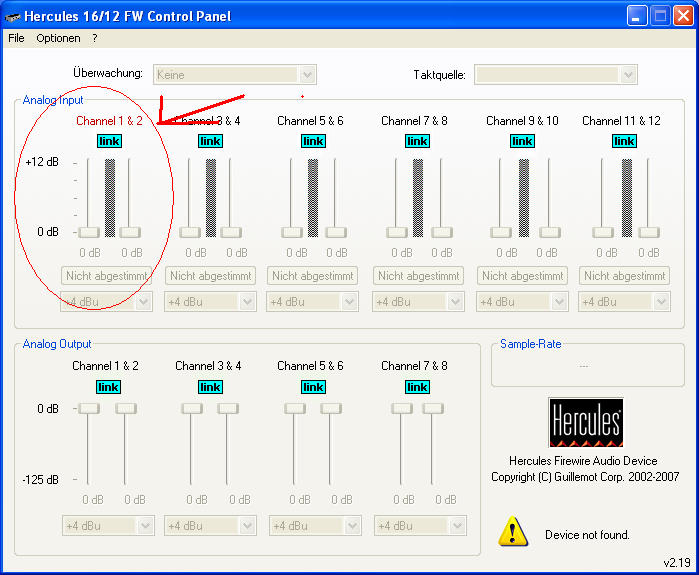Click left volume slider of output Channel 1 & 2
The image size is (699, 575).
point(89,408)
